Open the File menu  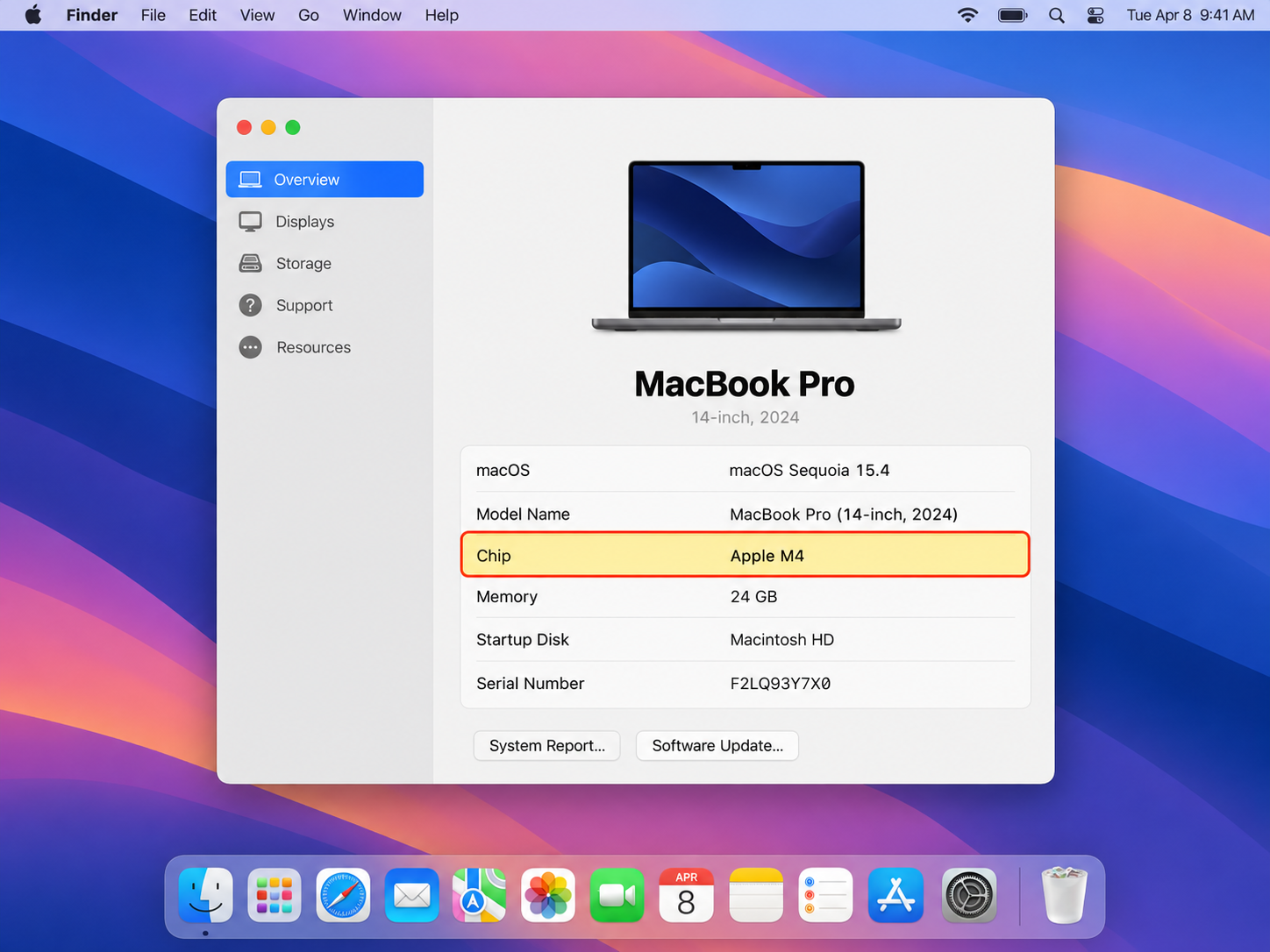[x=153, y=15]
